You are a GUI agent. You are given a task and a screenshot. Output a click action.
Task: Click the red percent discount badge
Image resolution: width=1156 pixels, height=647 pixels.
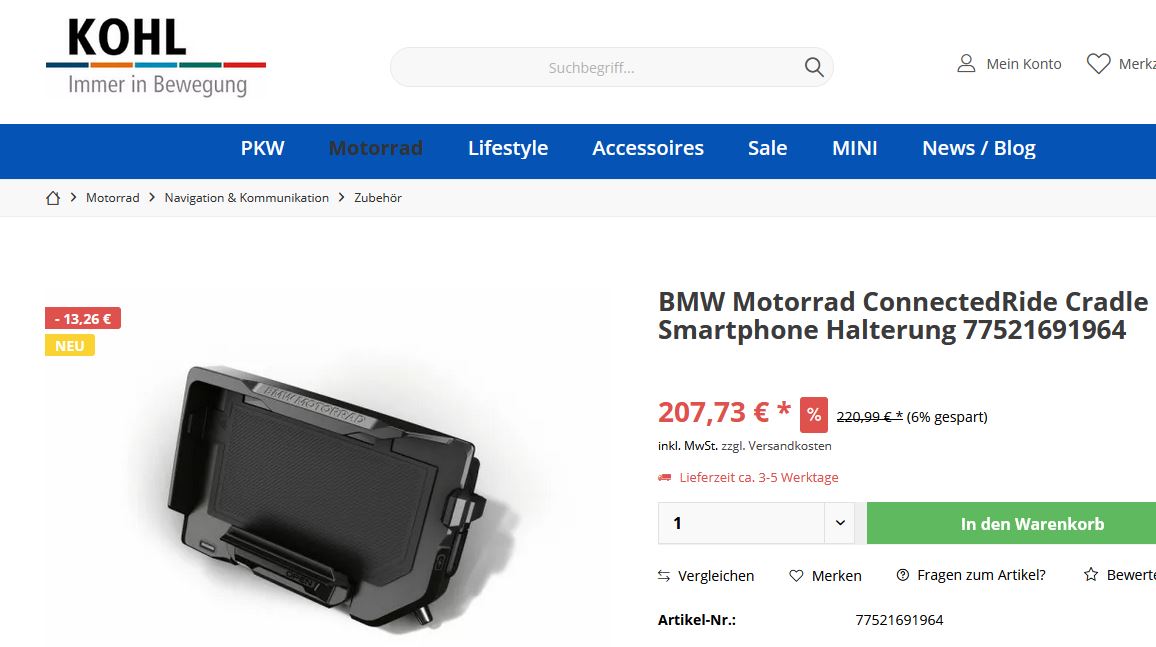(814, 415)
